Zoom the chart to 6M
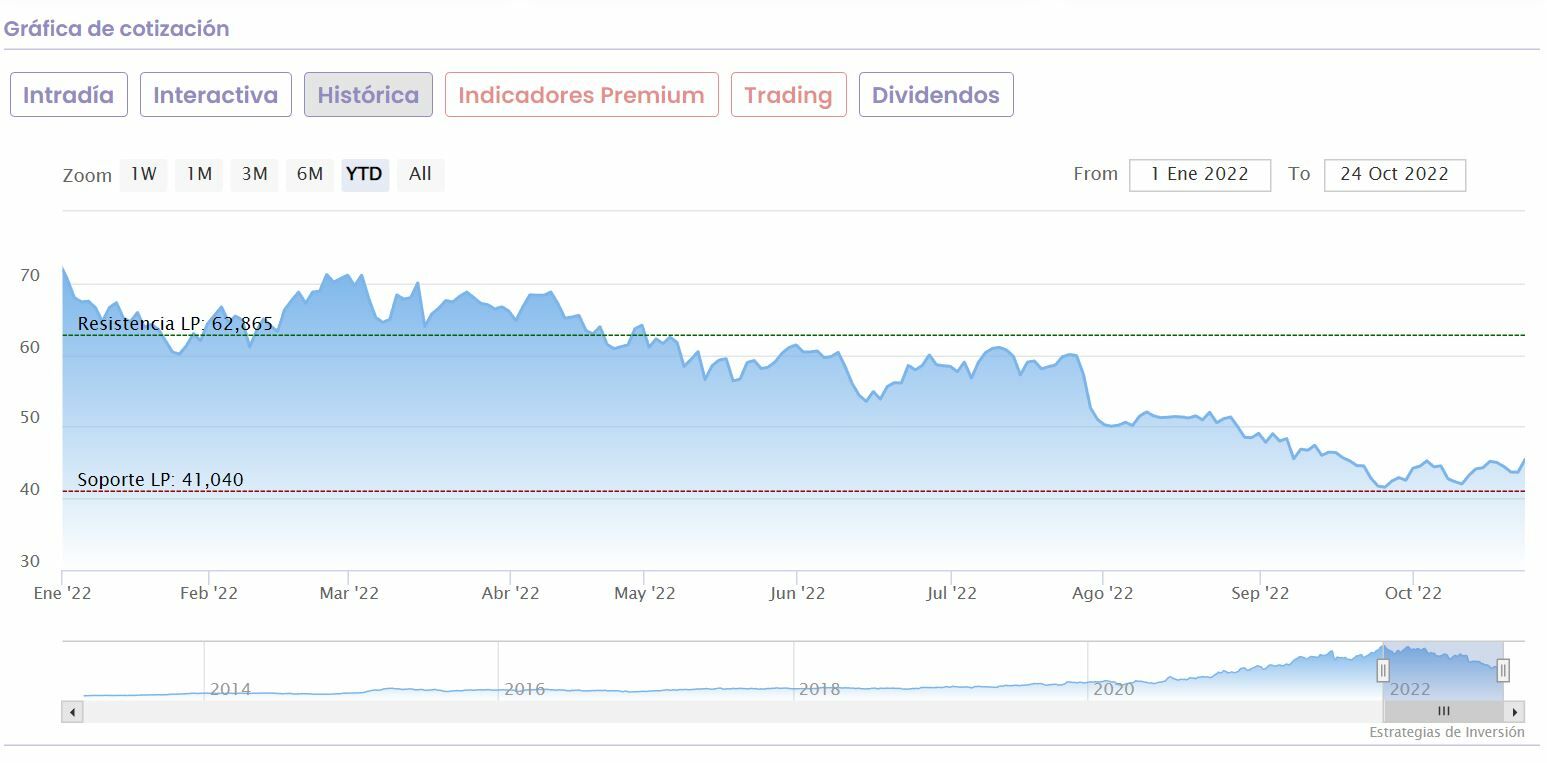 (x=310, y=174)
